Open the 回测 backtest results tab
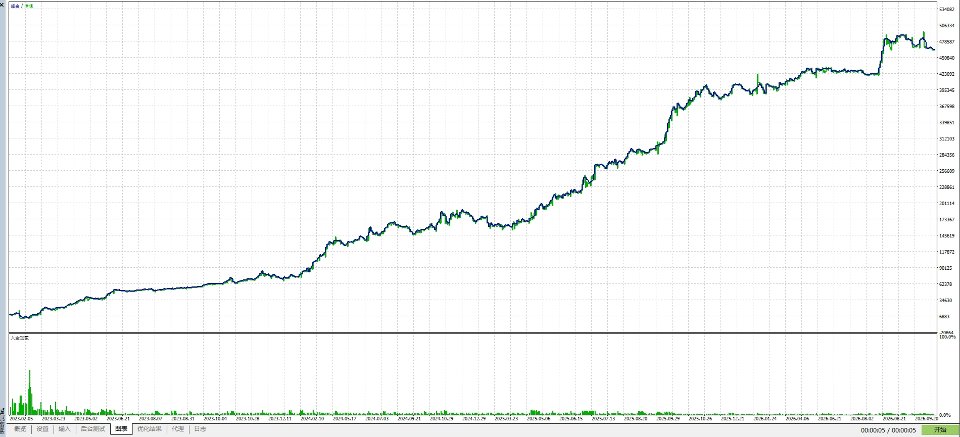The image size is (960, 437). (93, 429)
